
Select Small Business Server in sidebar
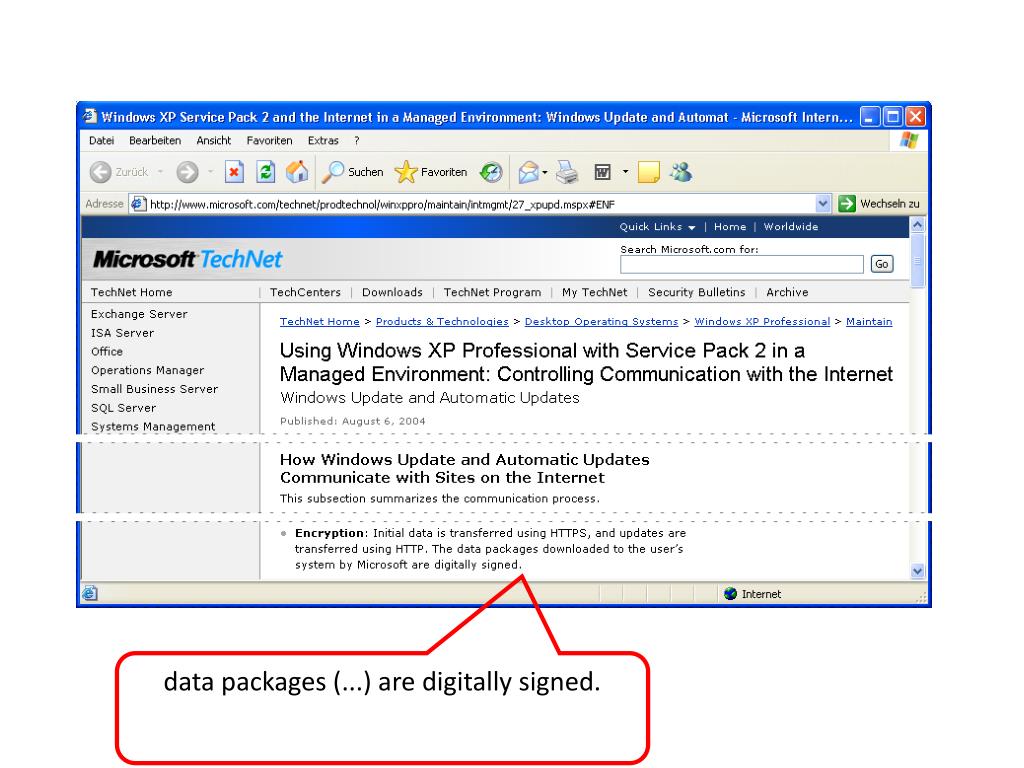coord(154,389)
